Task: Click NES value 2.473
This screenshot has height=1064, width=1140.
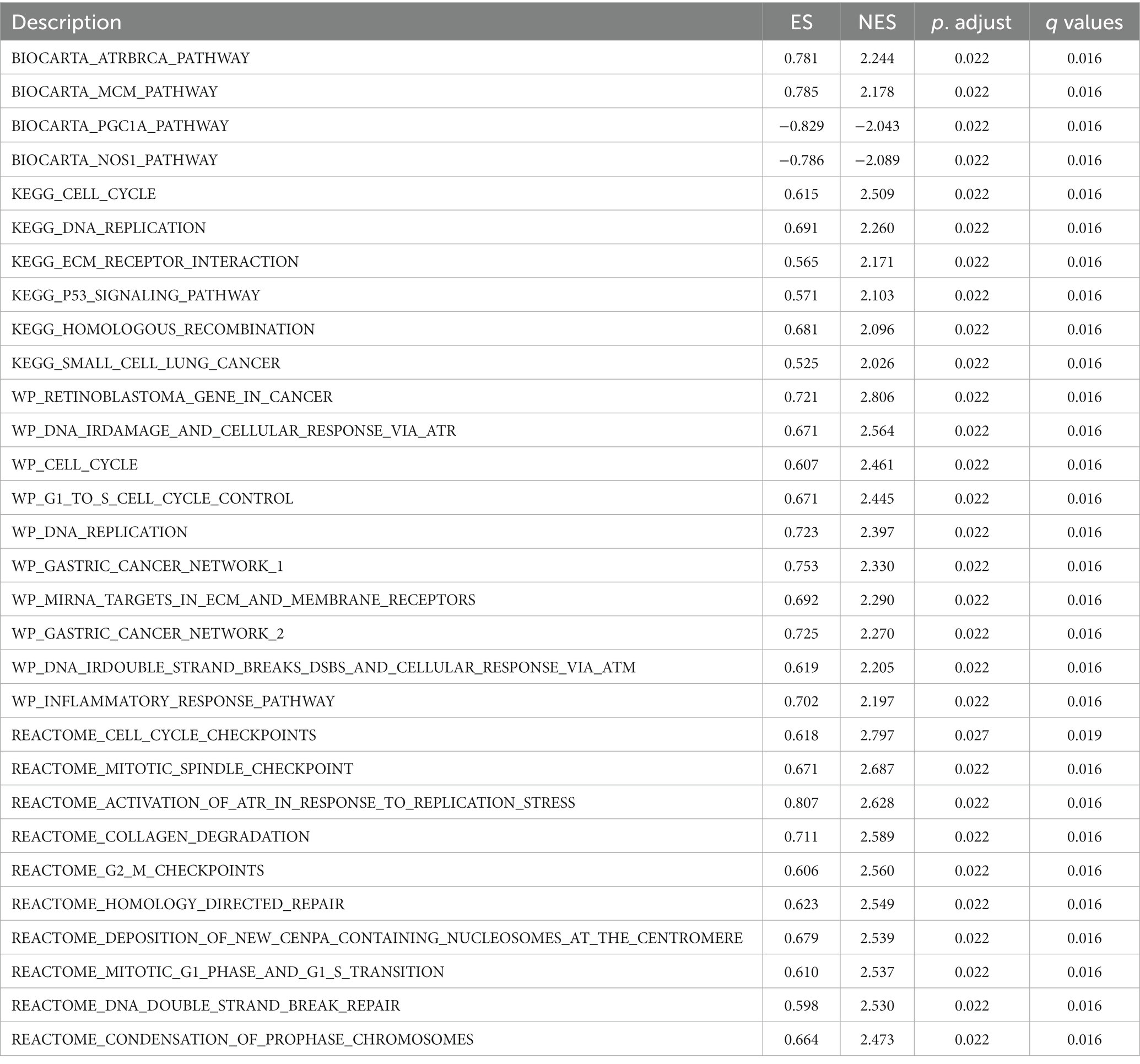Action: coord(877,1040)
